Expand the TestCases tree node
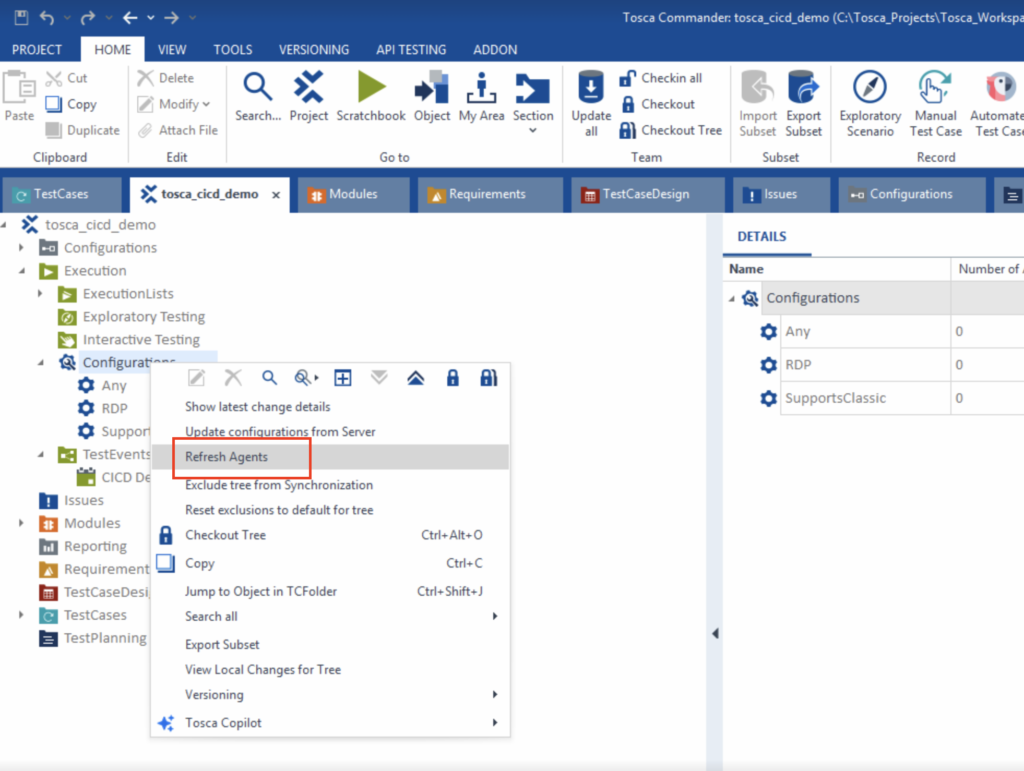This screenshot has height=771, width=1024. point(22,615)
